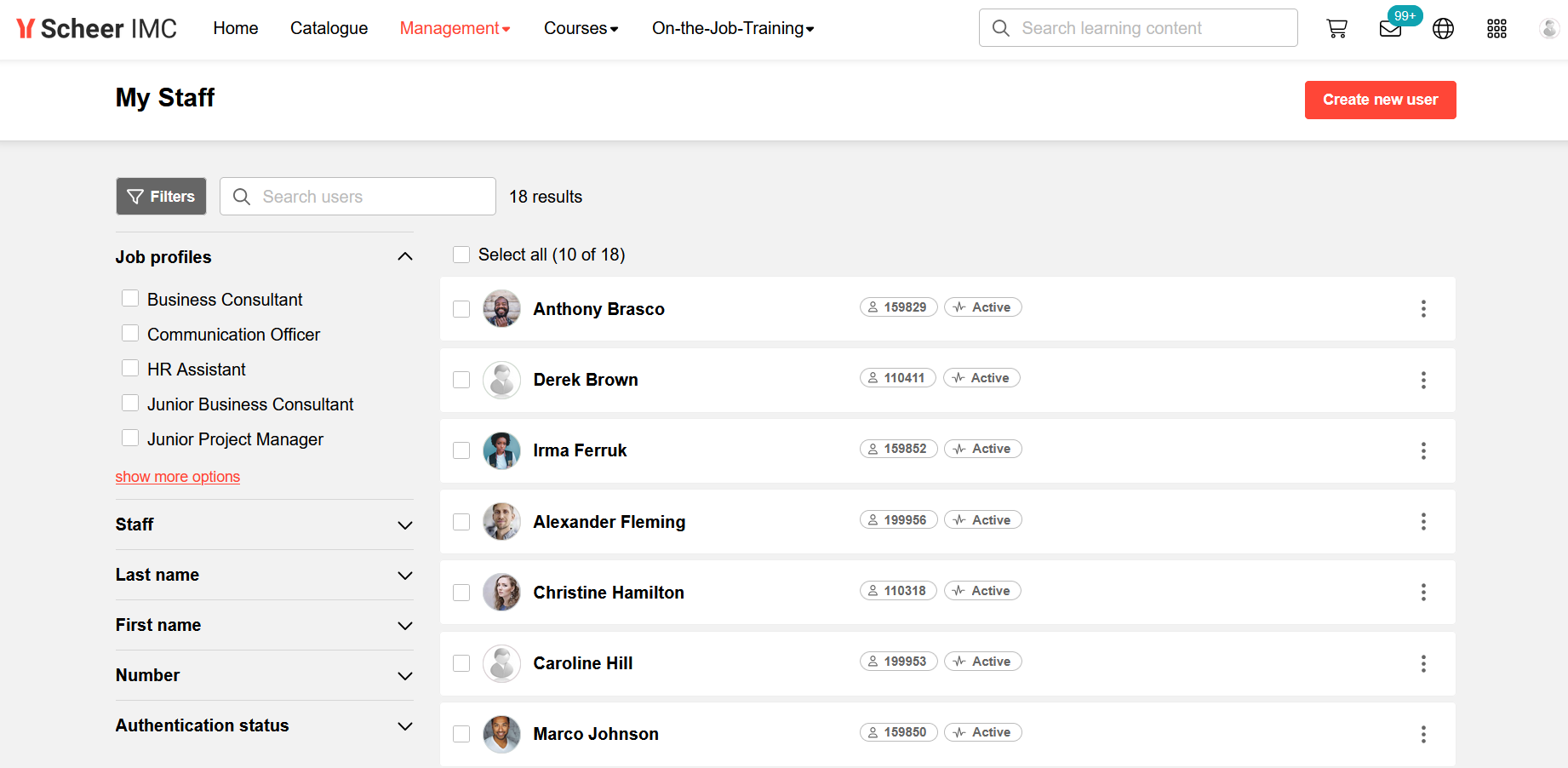Image resolution: width=1568 pixels, height=768 pixels.
Task: Check the Junior Business Consultant job profile
Action: [130, 403]
